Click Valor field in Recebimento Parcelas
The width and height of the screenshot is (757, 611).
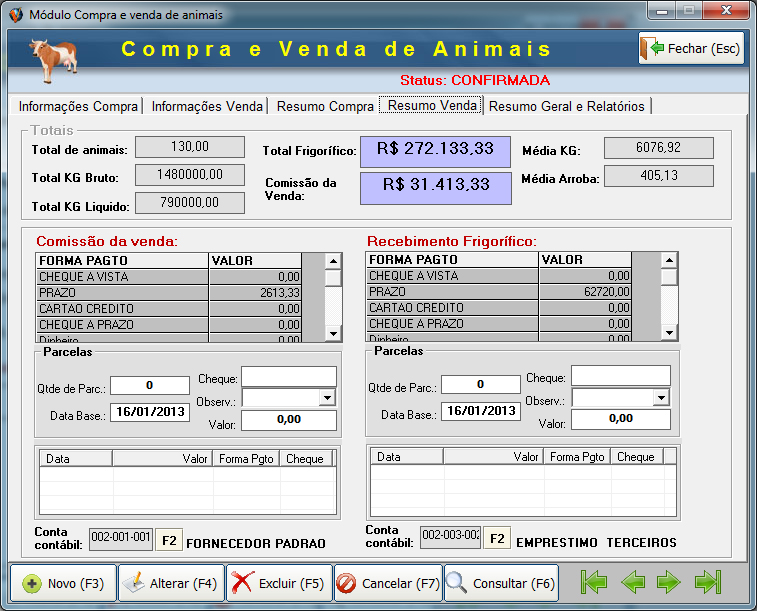(621, 419)
